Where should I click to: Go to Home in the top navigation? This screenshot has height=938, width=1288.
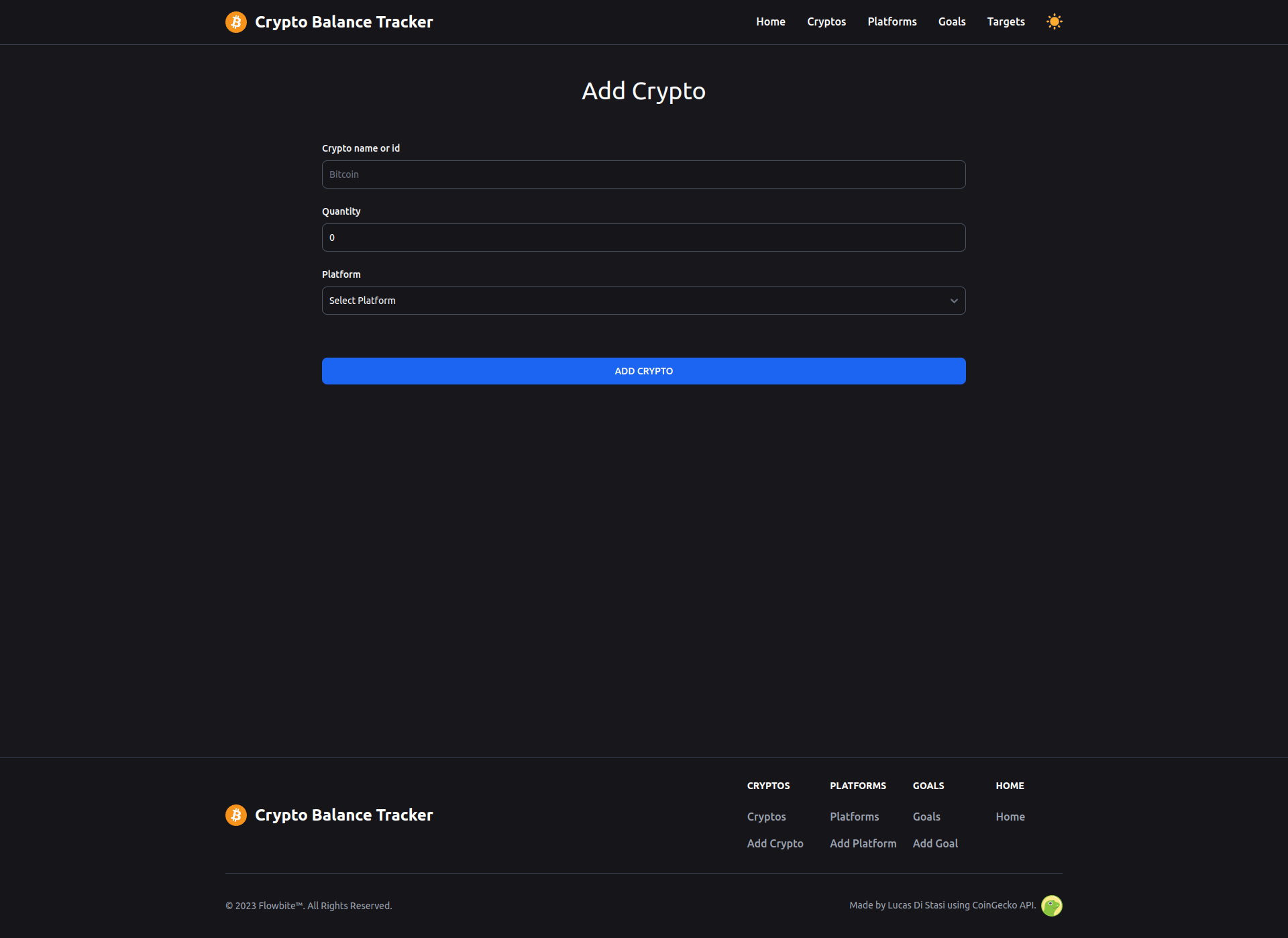click(771, 21)
